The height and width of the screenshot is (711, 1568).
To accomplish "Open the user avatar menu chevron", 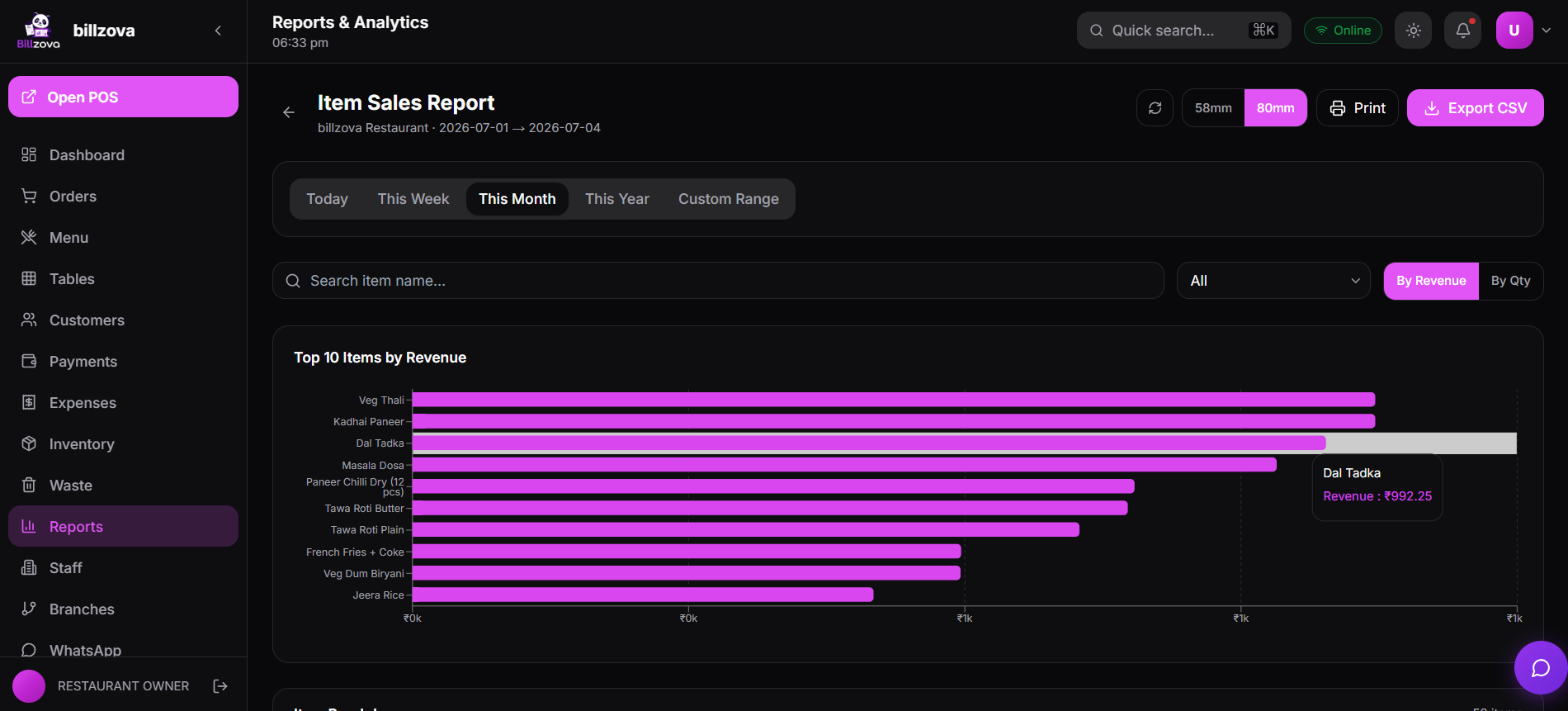I will tap(1547, 31).
